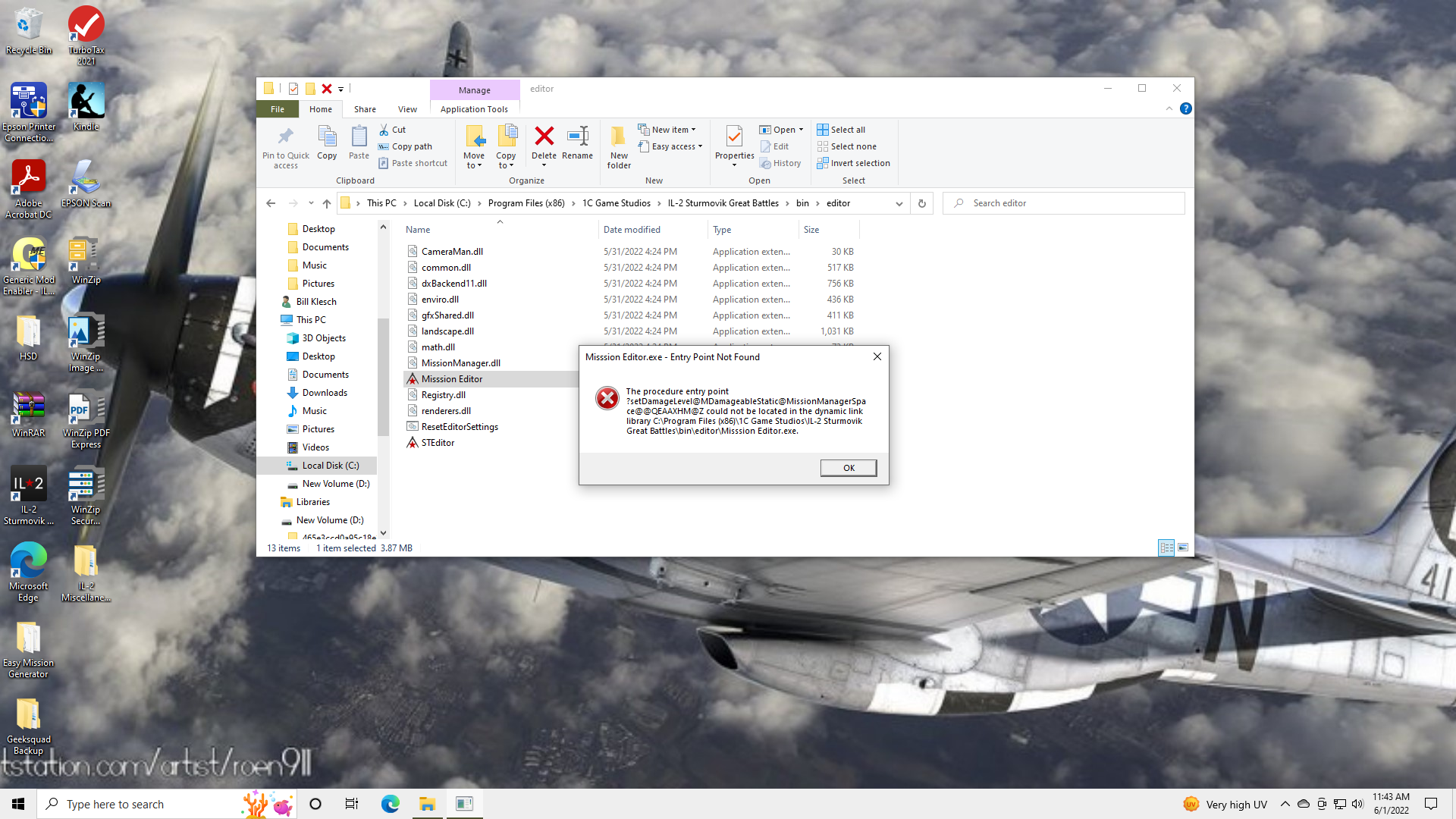Open the File menu tab
1456x819 pixels.
(x=278, y=109)
